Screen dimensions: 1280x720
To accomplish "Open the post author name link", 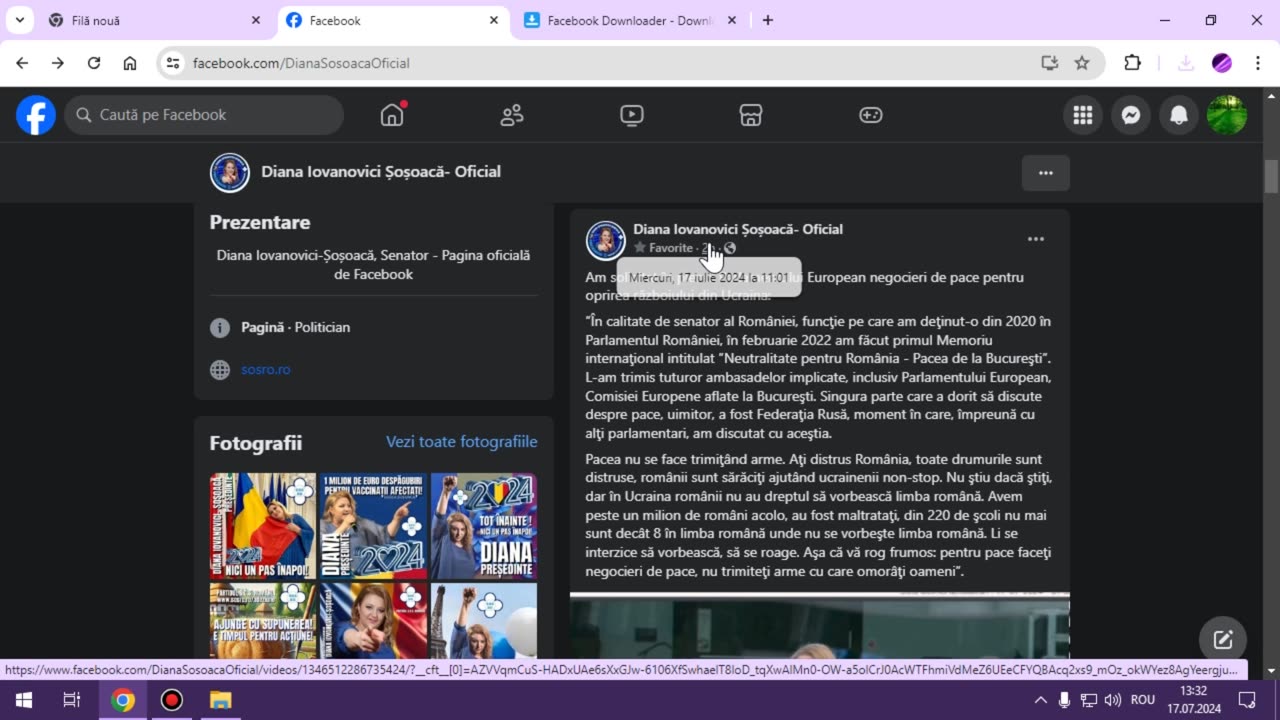I will pos(738,229).
